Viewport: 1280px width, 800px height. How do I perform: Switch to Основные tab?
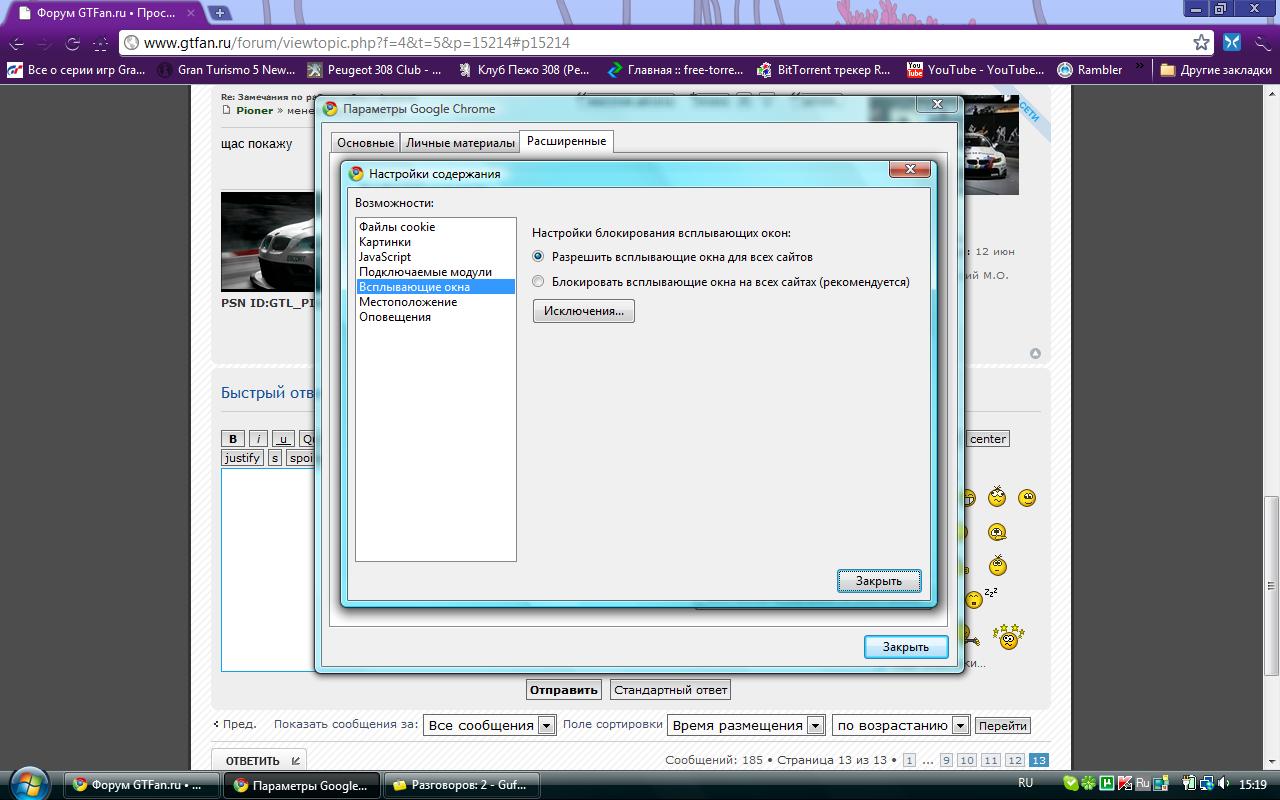click(365, 143)
